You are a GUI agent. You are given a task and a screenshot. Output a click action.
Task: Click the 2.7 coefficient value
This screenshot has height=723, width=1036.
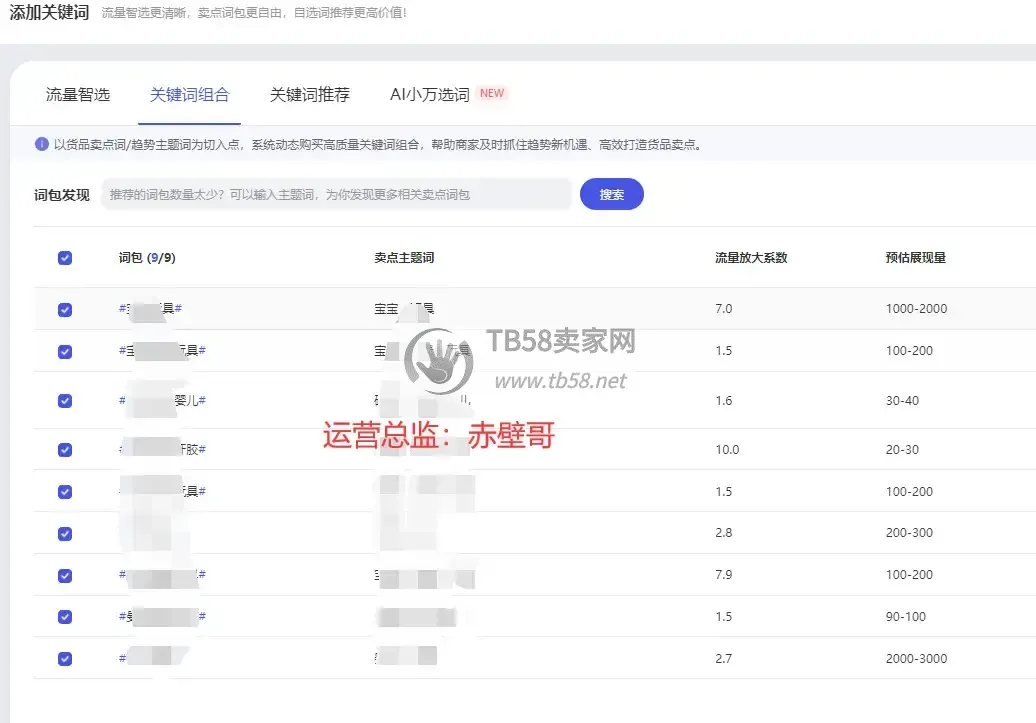(723, 658)
